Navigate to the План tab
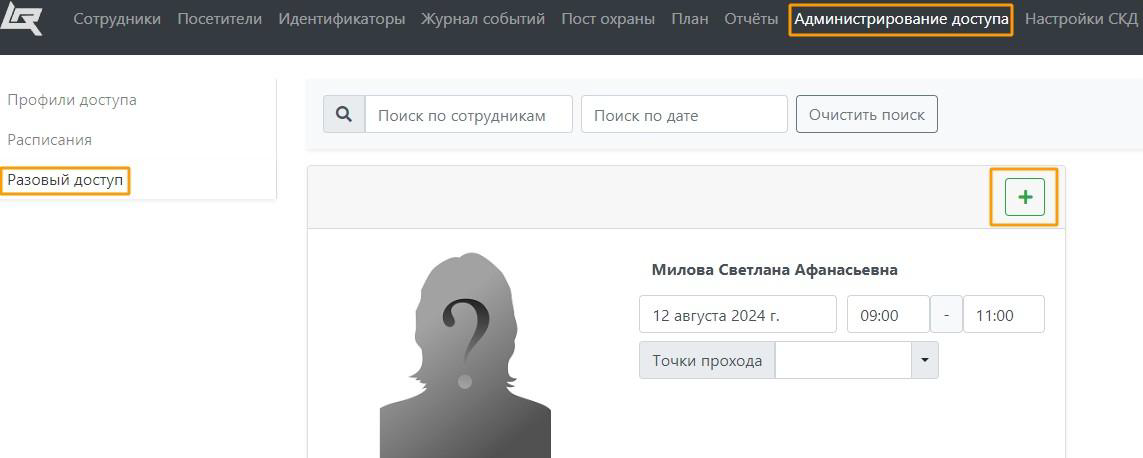 pyautogui.click(x=689, y=19)
